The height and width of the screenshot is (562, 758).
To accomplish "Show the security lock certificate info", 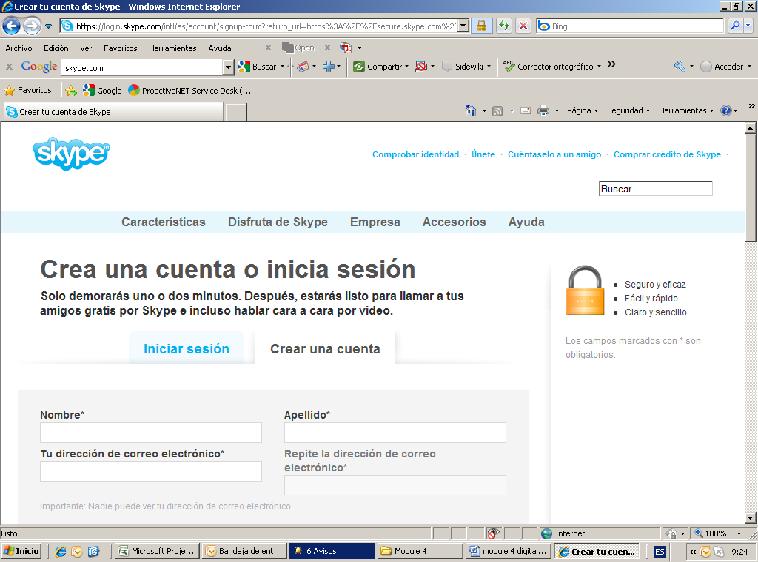I will (x=481, y=26).
